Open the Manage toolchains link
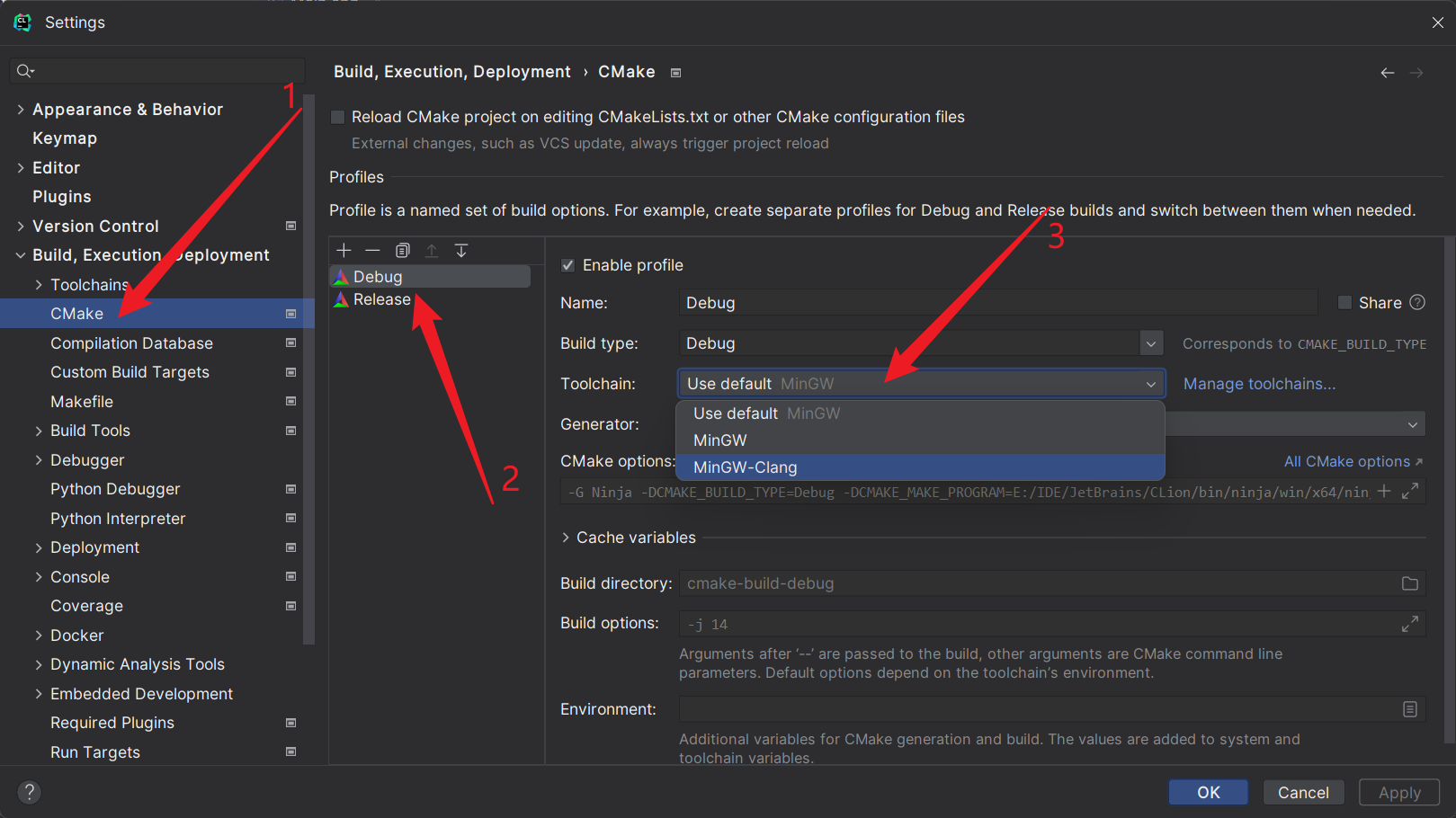The height and width of the screenshot is (818, 1456). pyautogui.click(x=1259, y=384)
